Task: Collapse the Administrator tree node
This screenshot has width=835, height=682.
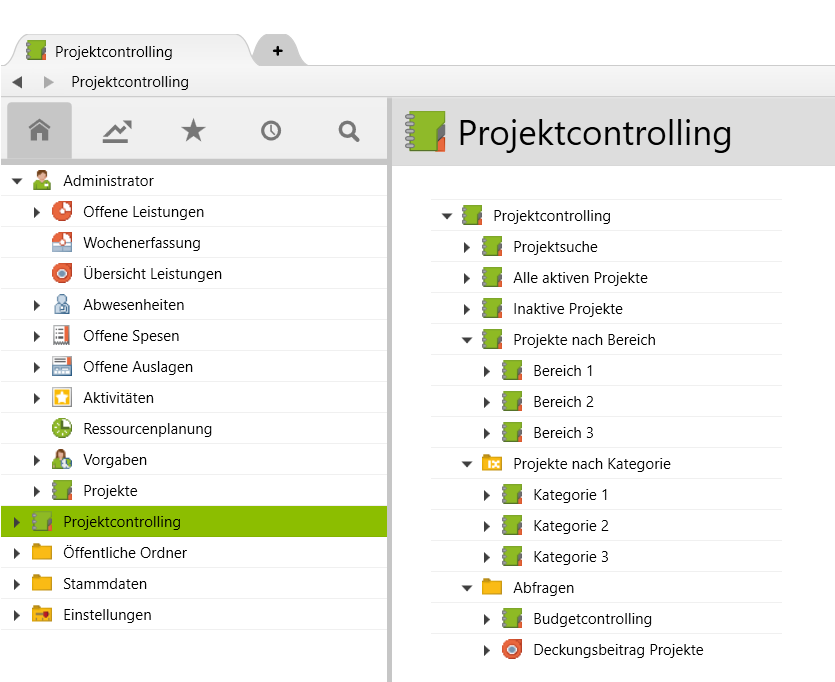Action: [16, 180]
